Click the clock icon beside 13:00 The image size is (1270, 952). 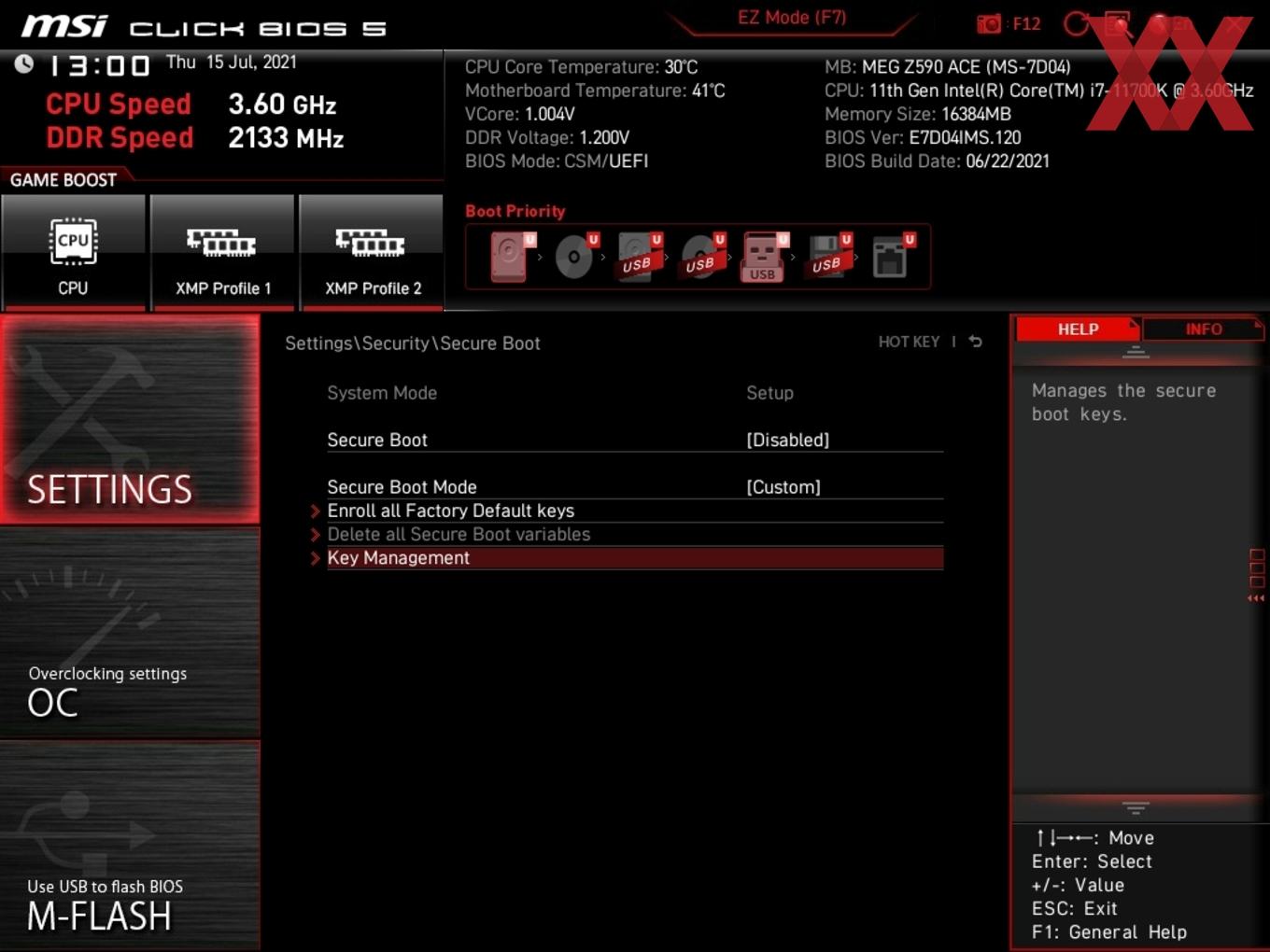tap(23, 63)
